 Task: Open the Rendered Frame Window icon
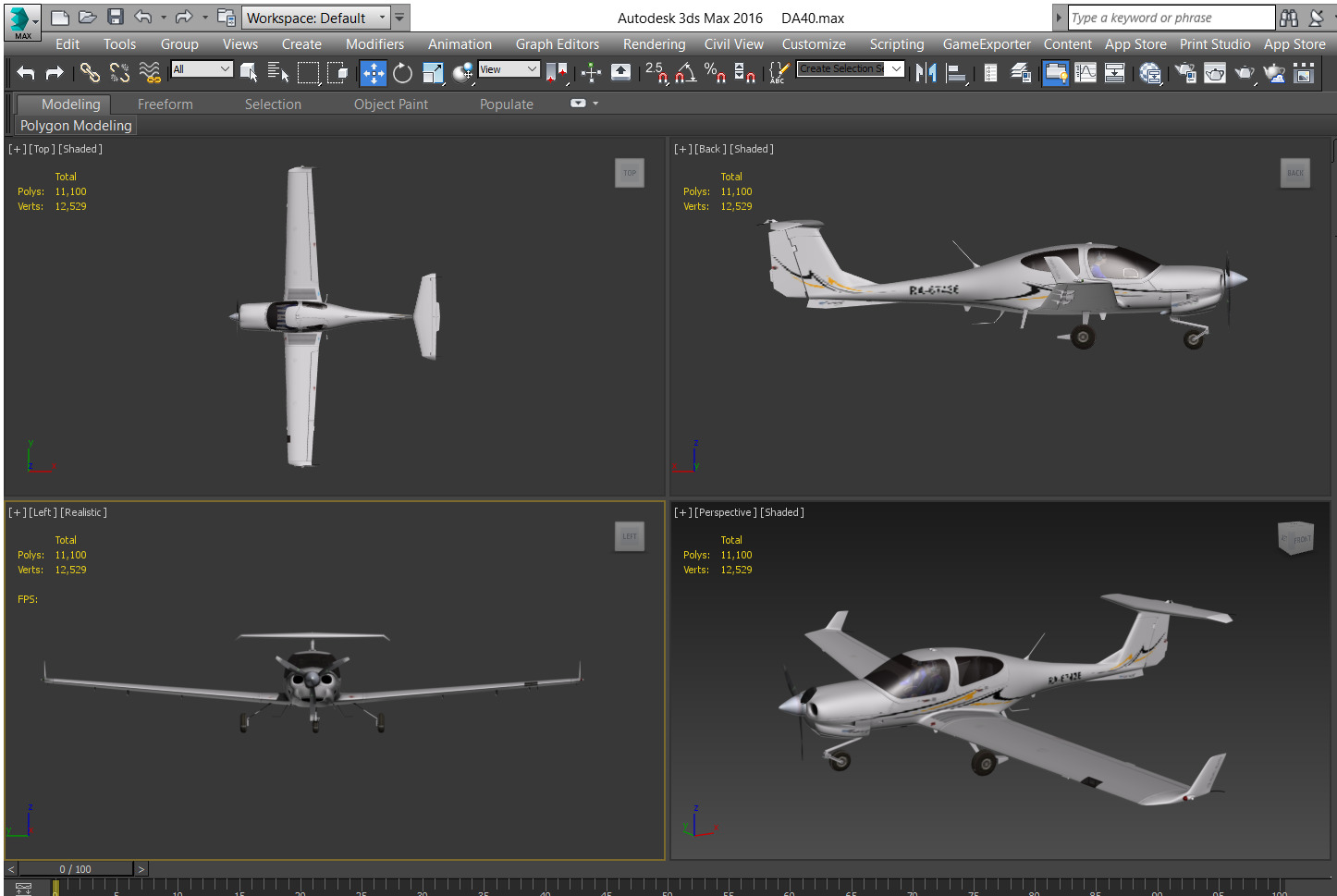(1215, 73)
